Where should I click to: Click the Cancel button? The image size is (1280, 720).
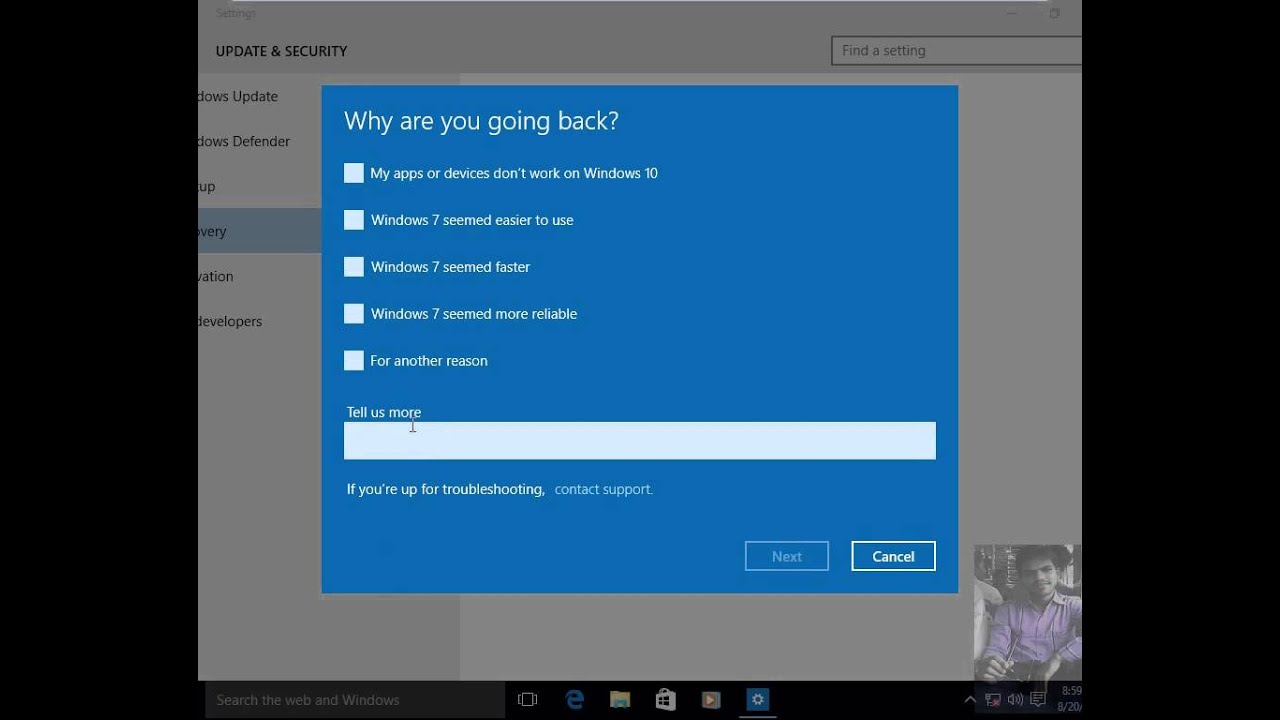[893, 557]
